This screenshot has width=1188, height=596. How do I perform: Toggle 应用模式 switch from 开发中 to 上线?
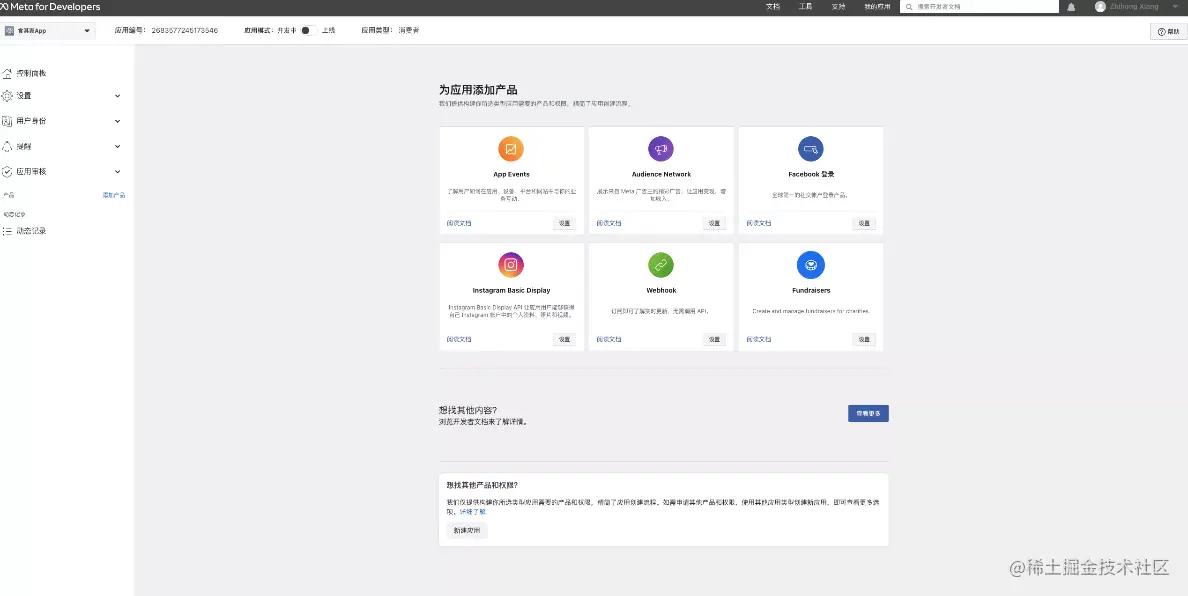(x=308, y=30)
